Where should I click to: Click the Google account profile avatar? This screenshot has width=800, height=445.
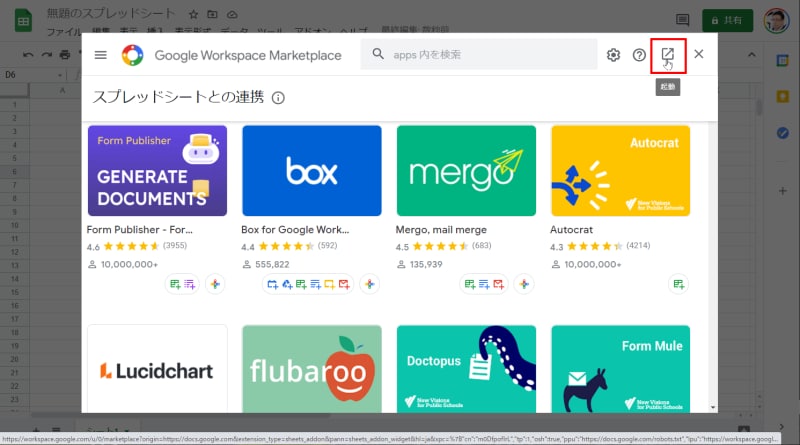[x=774, y=20]
